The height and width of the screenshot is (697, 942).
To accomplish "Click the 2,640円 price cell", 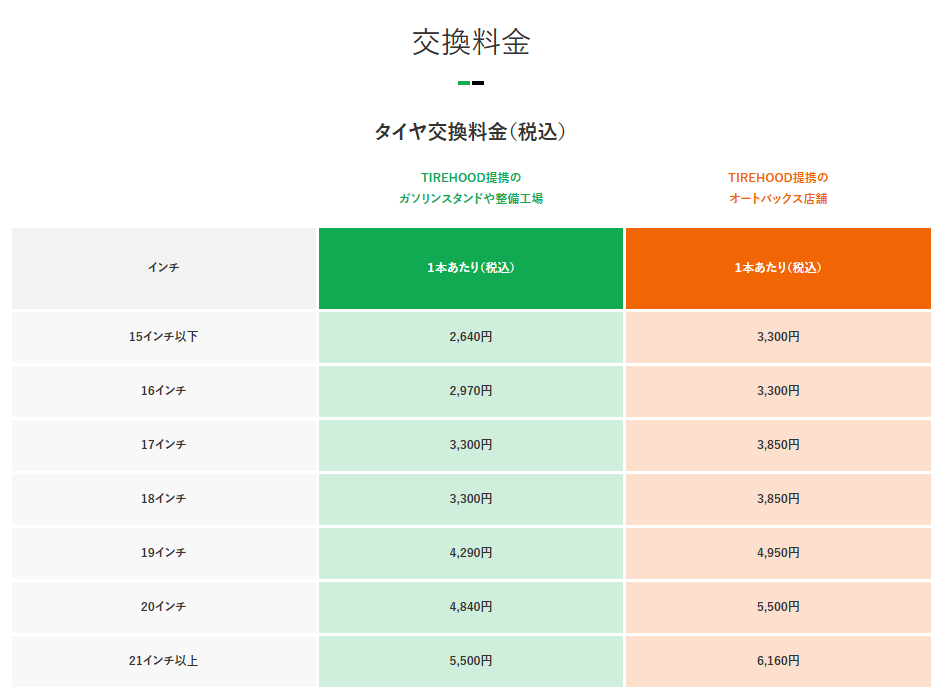I will [470, 337].
